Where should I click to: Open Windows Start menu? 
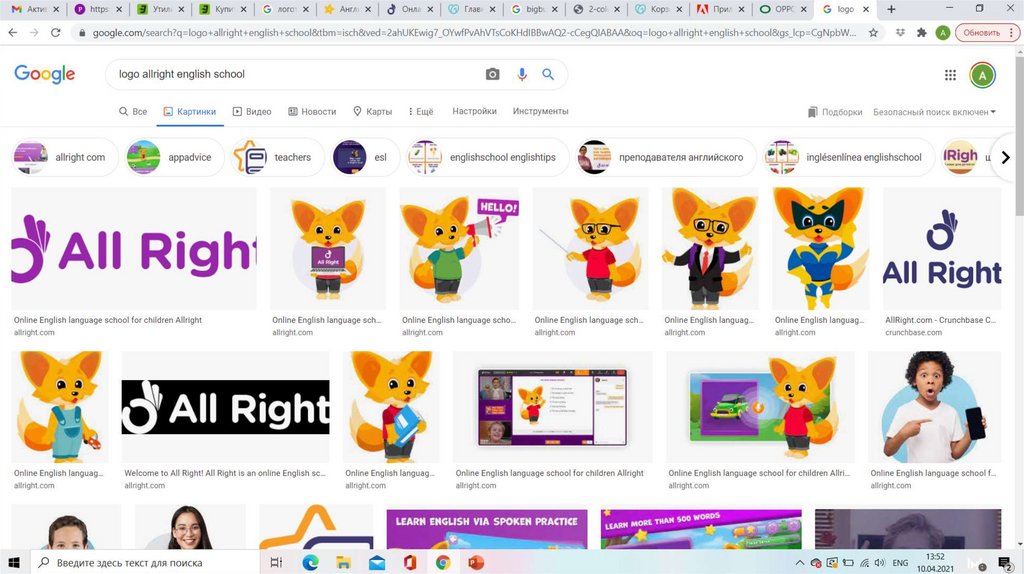coord(14,562)
